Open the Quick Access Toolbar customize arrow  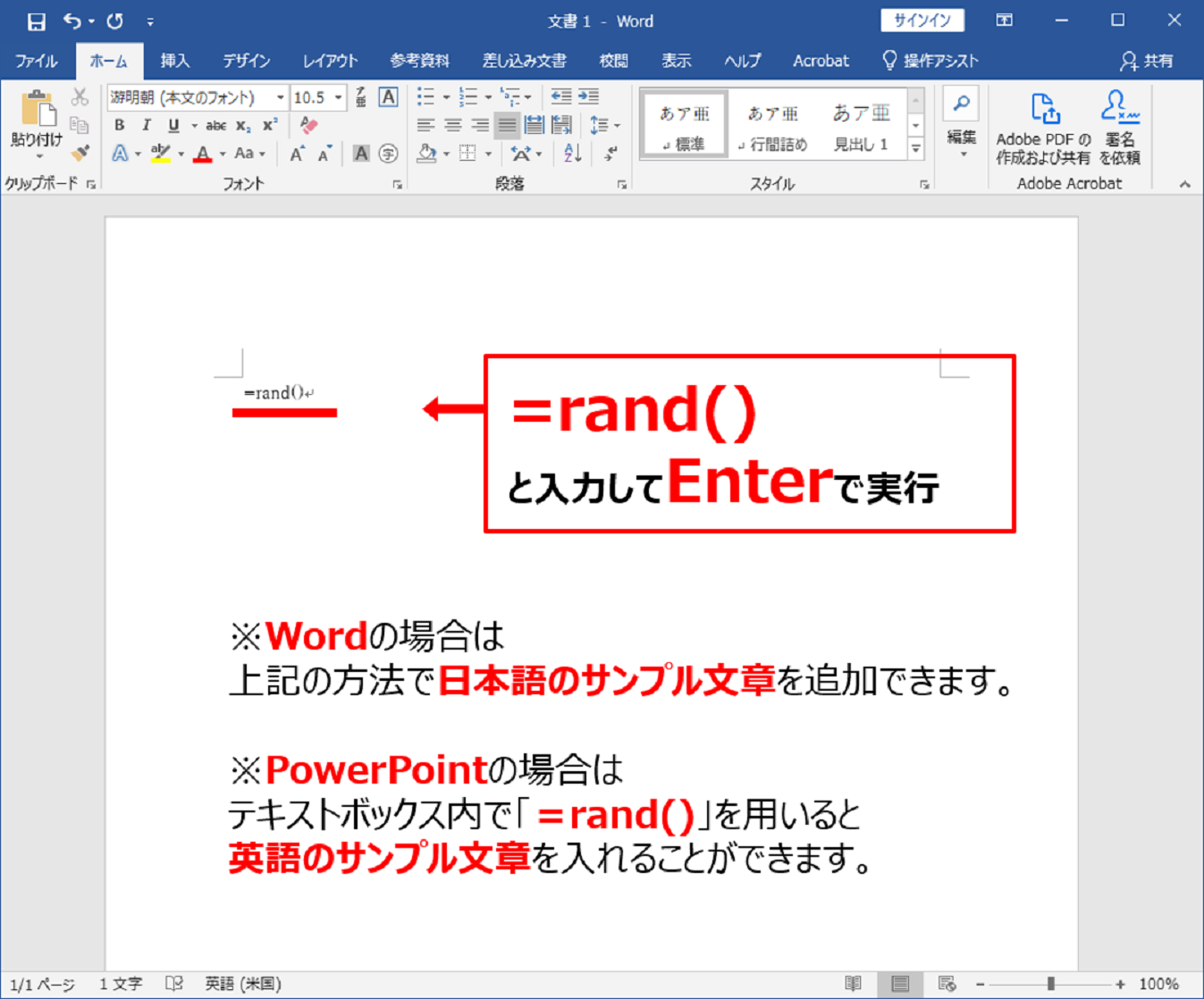pos(150,21)
